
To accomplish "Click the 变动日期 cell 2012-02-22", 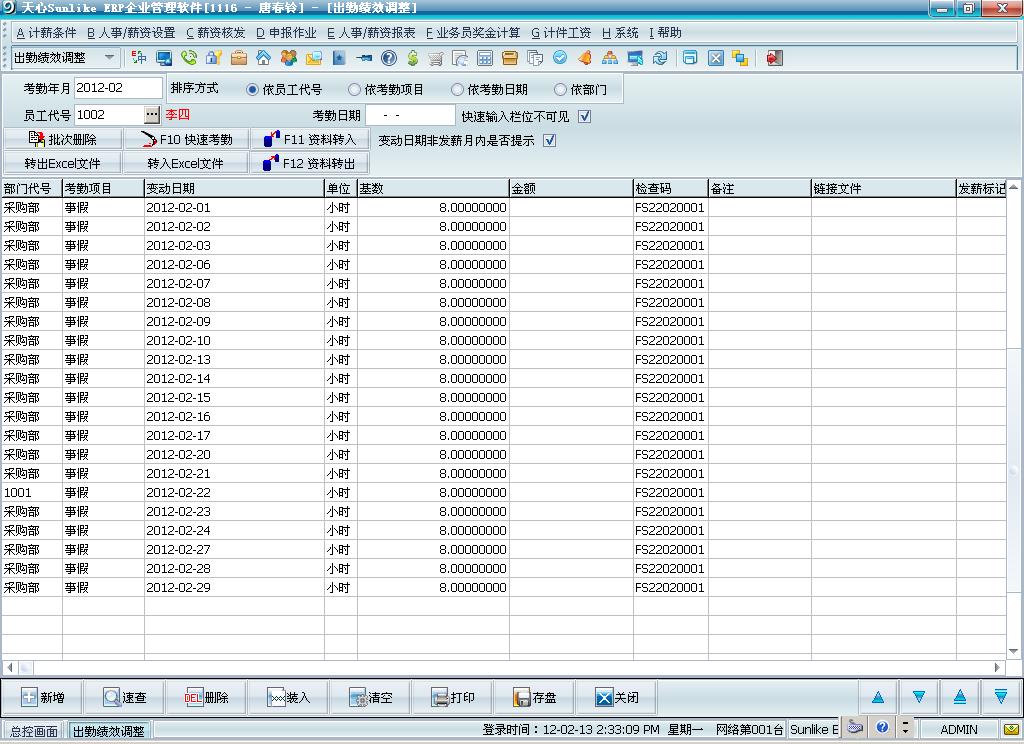I will click(x=234, y=493).
